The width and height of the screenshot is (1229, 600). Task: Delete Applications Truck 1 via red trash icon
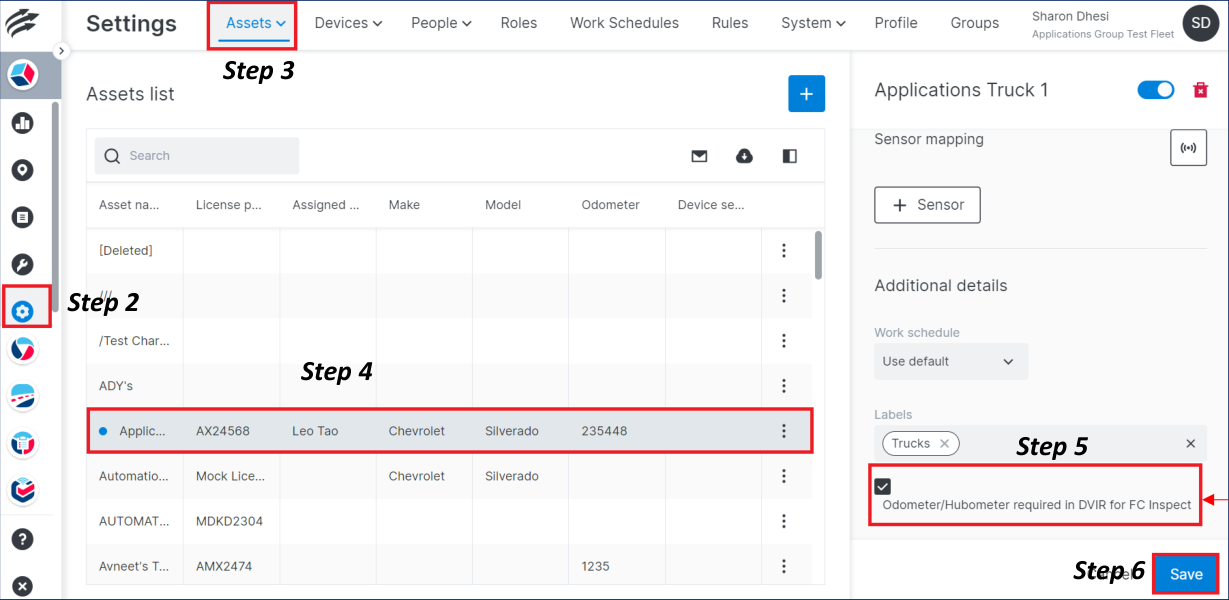pyautogui.click(x=1199, y=90)
